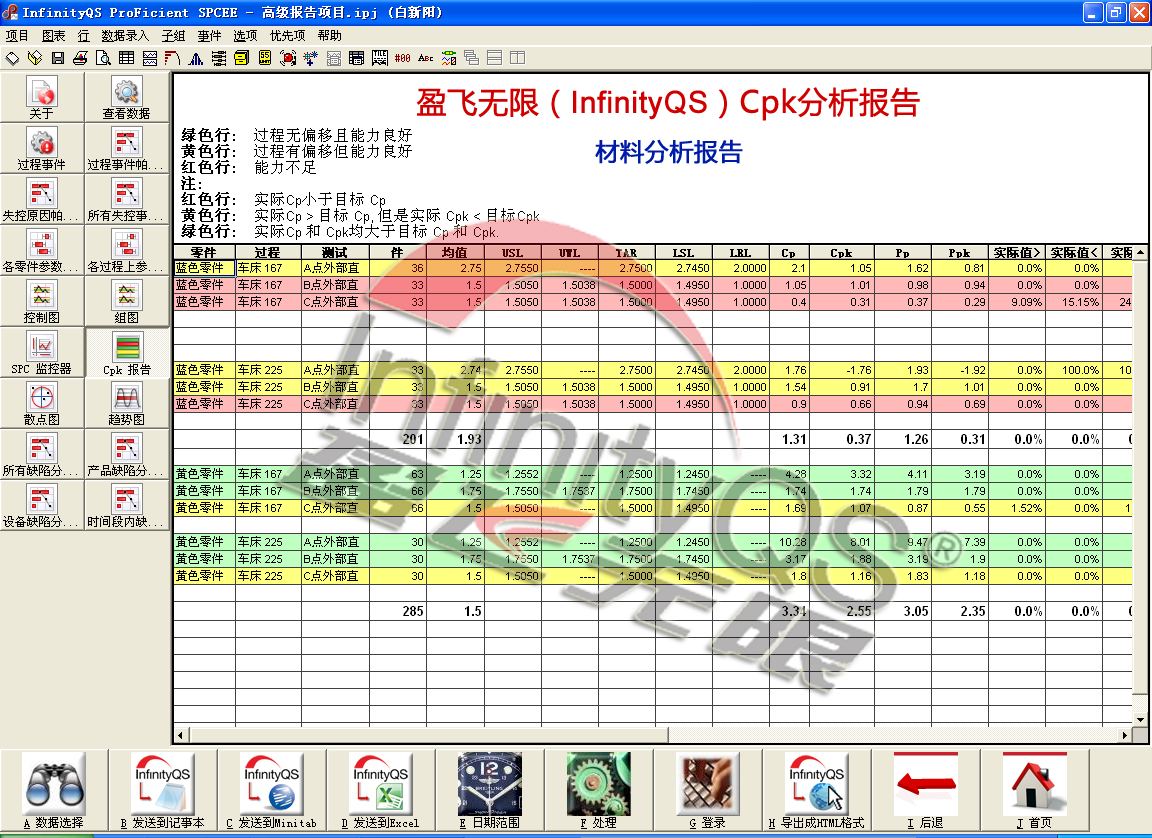Image resolution: width=1152 pixels, height=838 pixels.
Task: Open 查看数据 to view data
Action: [x=126, y=97]
